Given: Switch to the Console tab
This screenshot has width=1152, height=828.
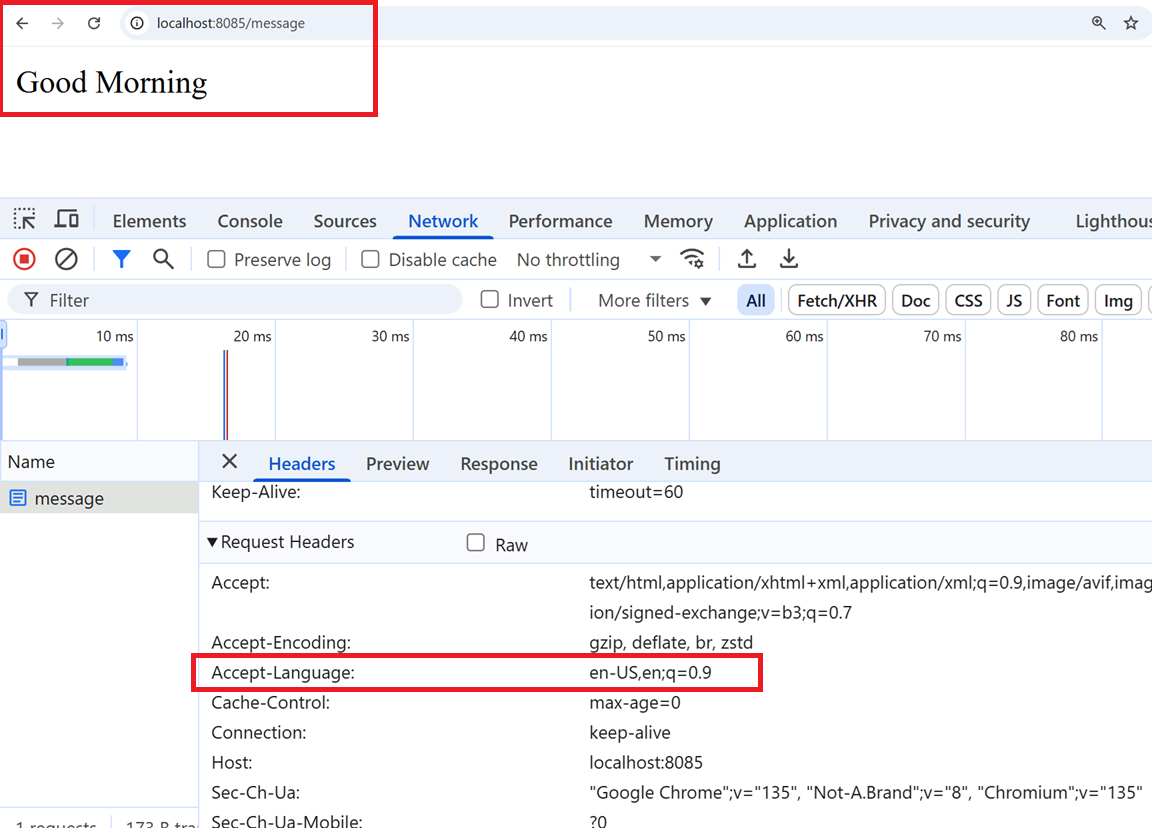Looking at the screenshot, I should pyautogui.click(x=250, y=221).
